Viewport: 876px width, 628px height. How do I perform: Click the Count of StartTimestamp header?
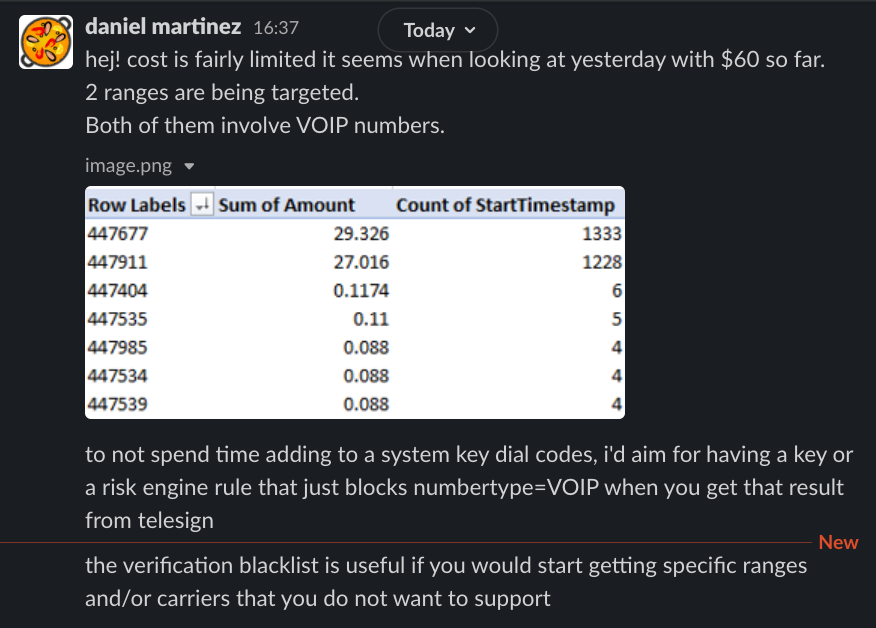(508, 204)
